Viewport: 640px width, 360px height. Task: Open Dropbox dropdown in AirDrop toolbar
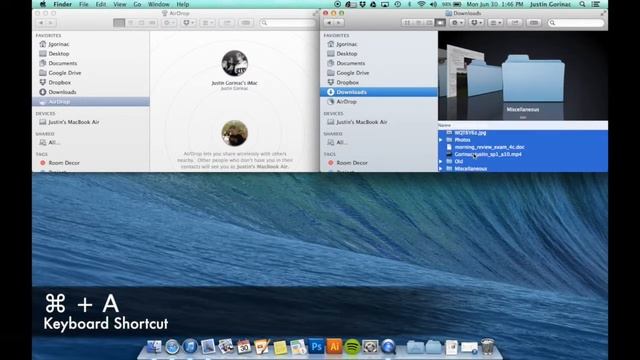click(189, 23)
